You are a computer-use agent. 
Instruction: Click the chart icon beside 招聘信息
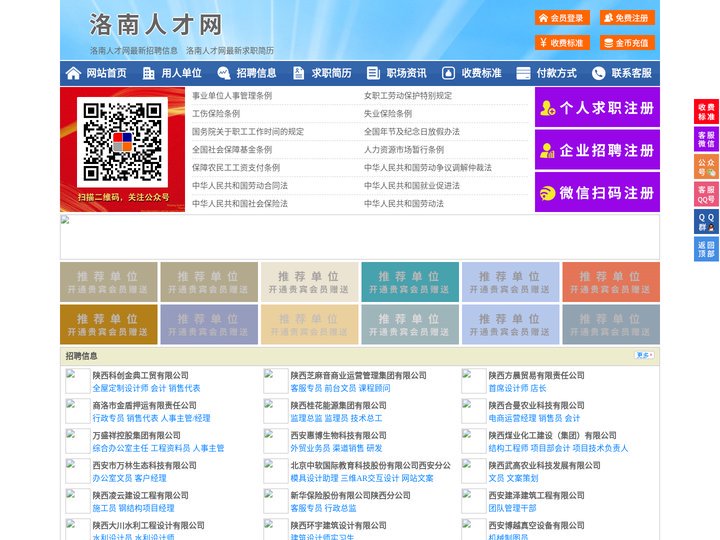(224, 73)
